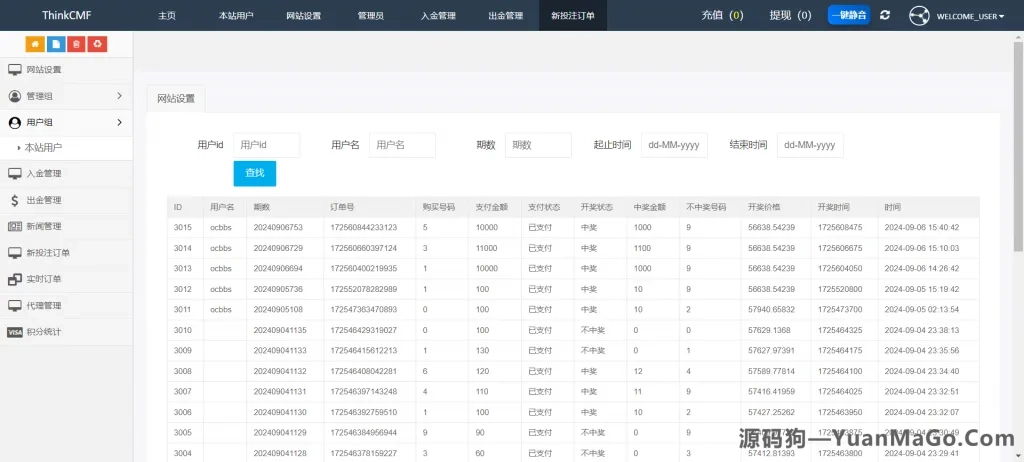
Task: Focus the 期数 input field
Action: [x=538, y=145]
